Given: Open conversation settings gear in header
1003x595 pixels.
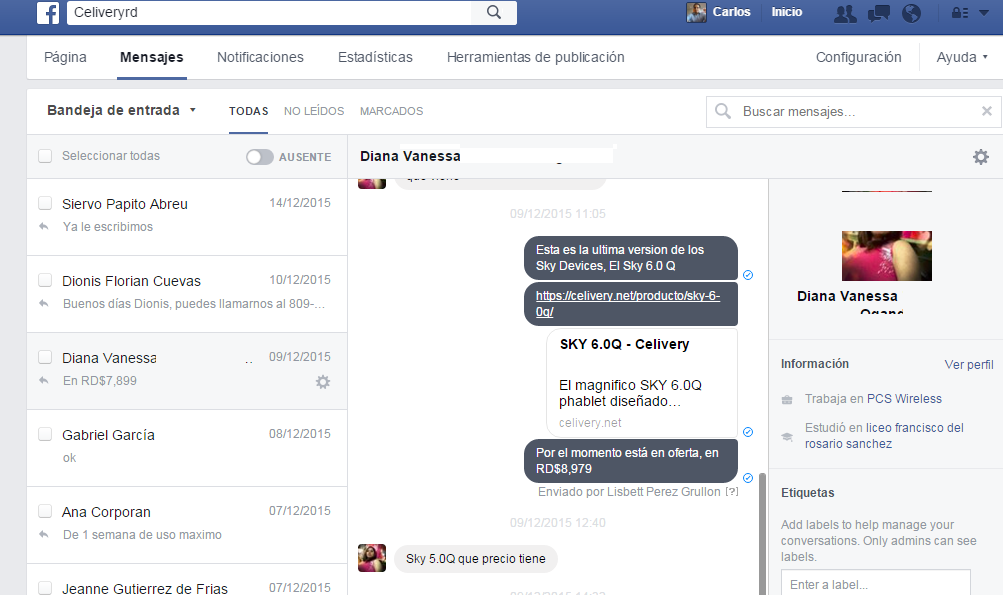Looking at the screenshot, I should click(x=981, y=157).
